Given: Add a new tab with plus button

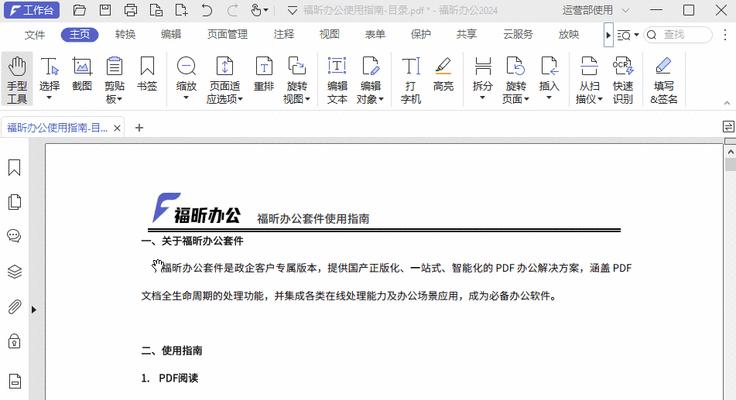Looking at the screenshot, I should click(x=139, y=128).
